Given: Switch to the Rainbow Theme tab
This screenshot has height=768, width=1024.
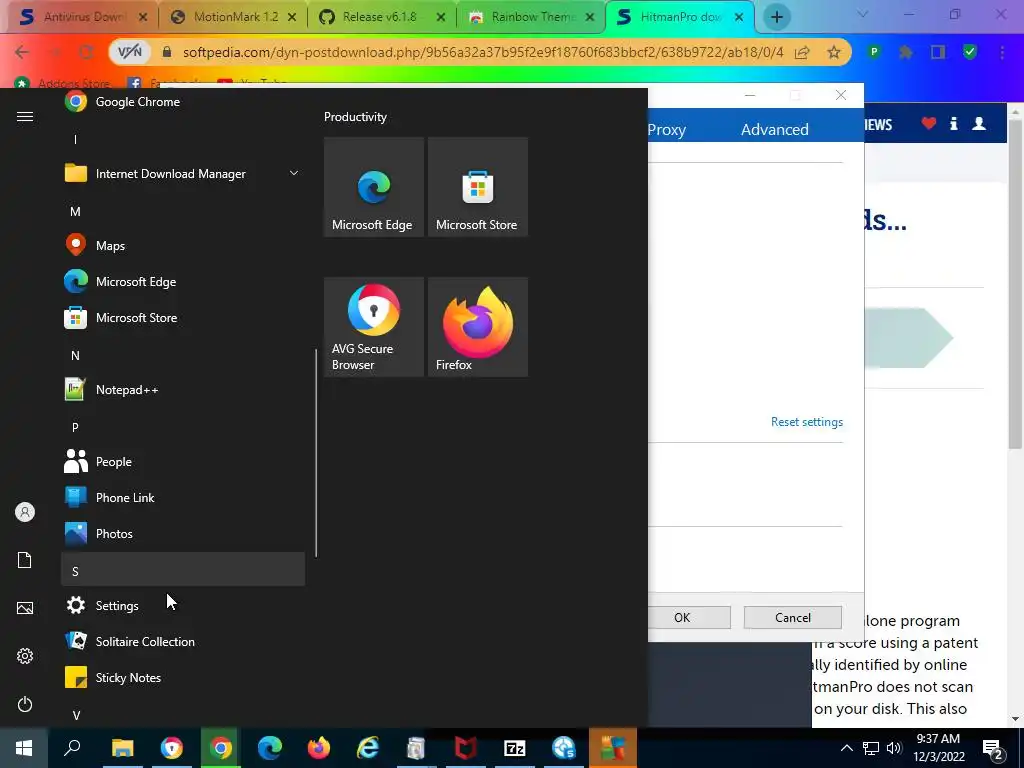Looking at the screenshot, I should tap(530, 17).
